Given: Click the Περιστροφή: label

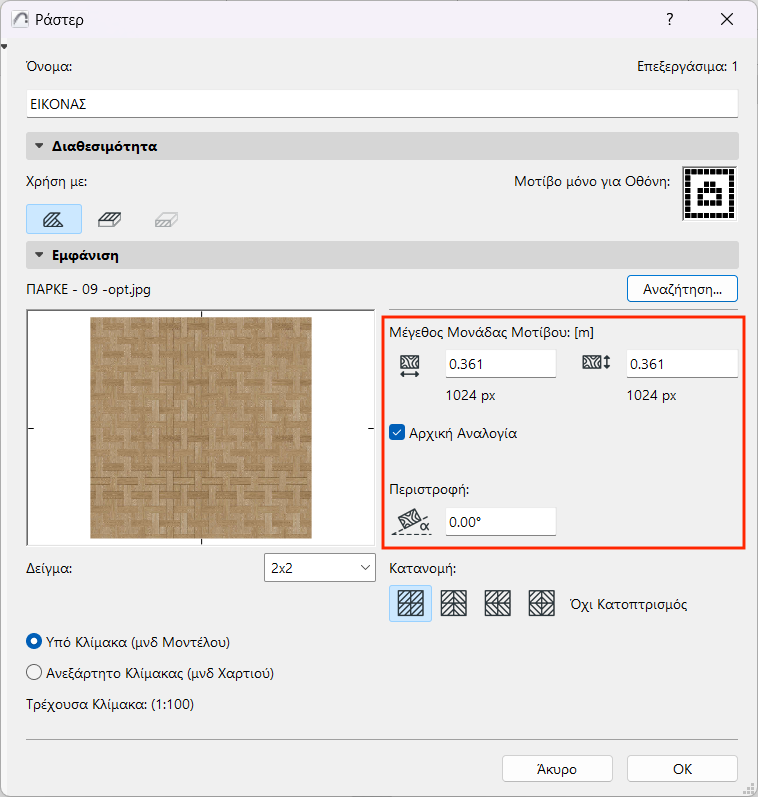Looking at the screenshot, I should [x=429, y=489].
